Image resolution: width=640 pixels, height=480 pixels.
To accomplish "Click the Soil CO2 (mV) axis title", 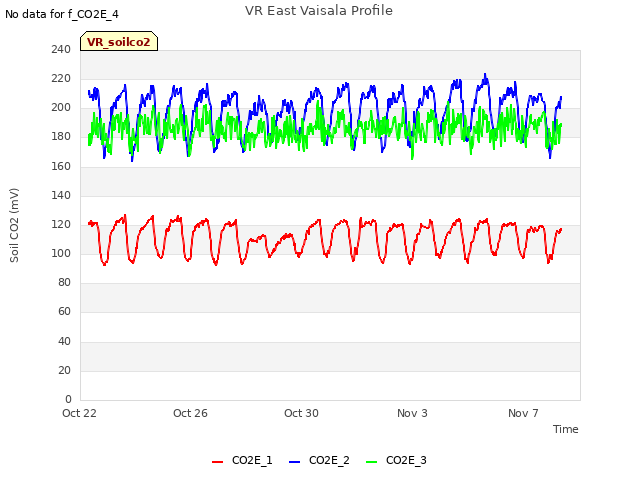I will [x=14, y=225].
